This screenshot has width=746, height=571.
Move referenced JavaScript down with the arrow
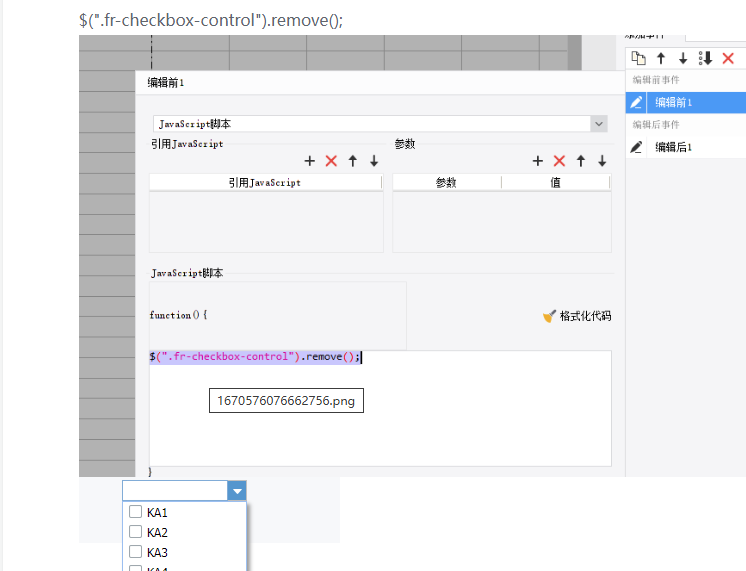coord(374,161)
